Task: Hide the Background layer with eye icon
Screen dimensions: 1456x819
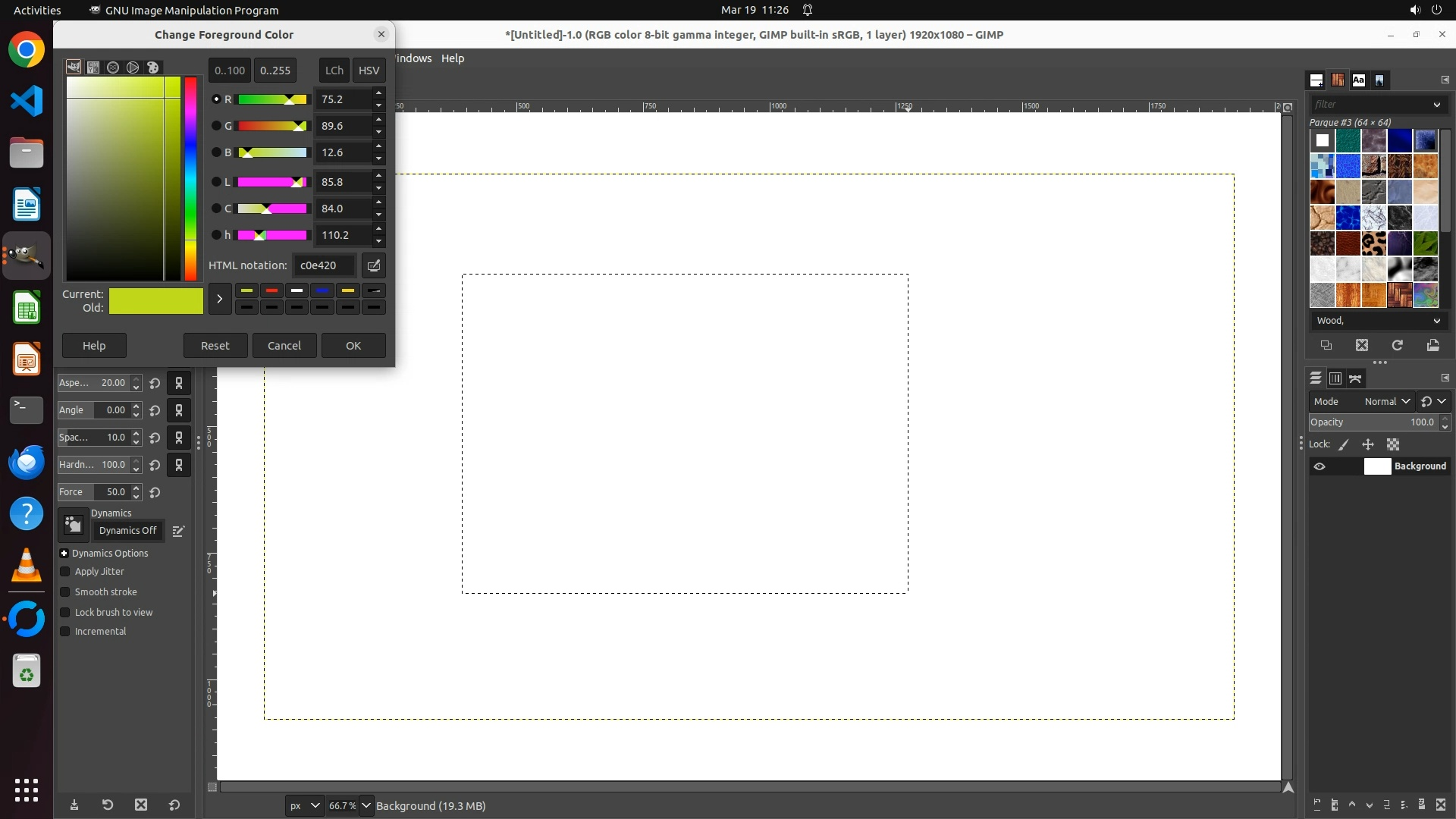Action: [1319, 466]
